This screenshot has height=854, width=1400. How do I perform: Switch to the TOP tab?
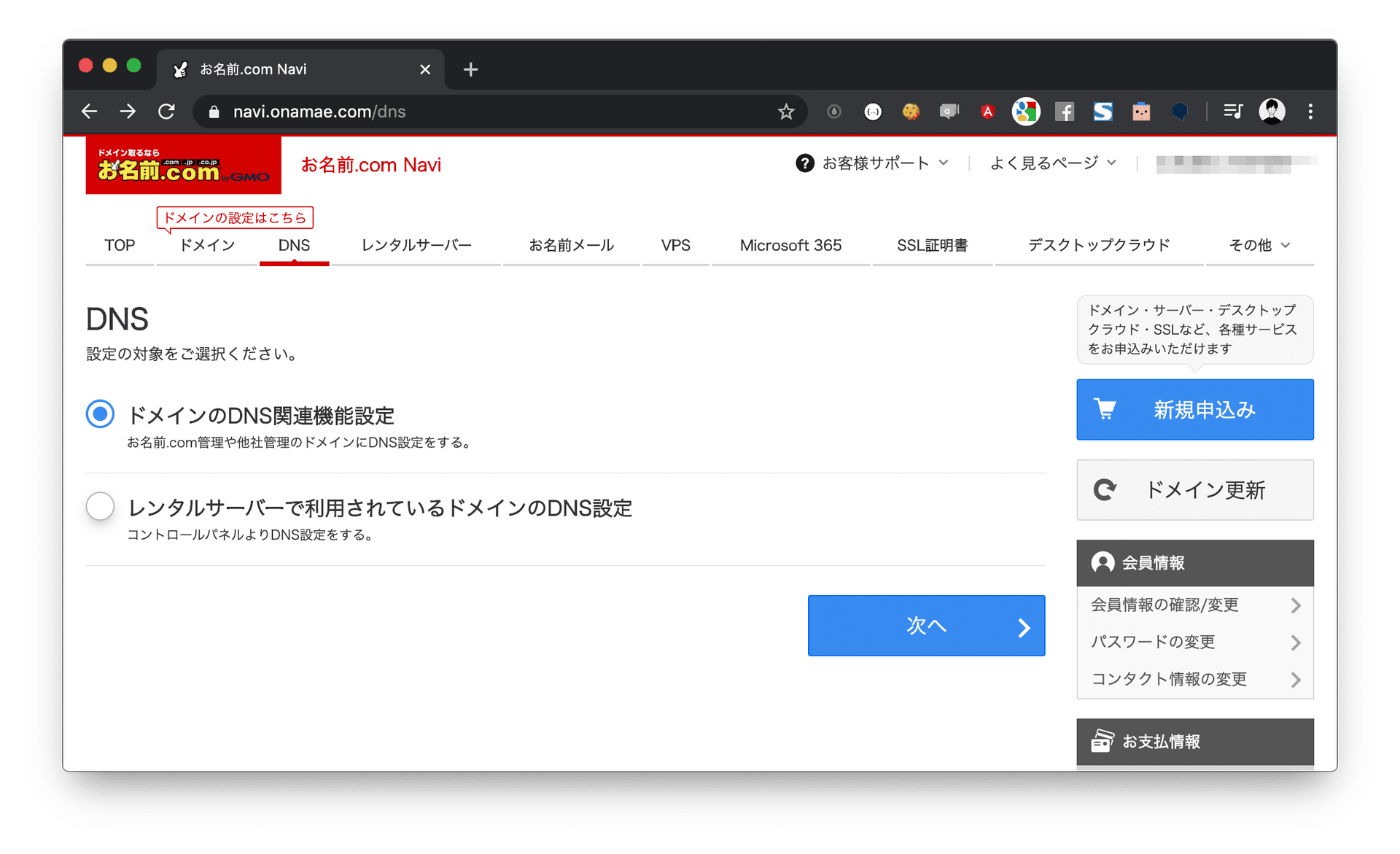pos(120,246)
